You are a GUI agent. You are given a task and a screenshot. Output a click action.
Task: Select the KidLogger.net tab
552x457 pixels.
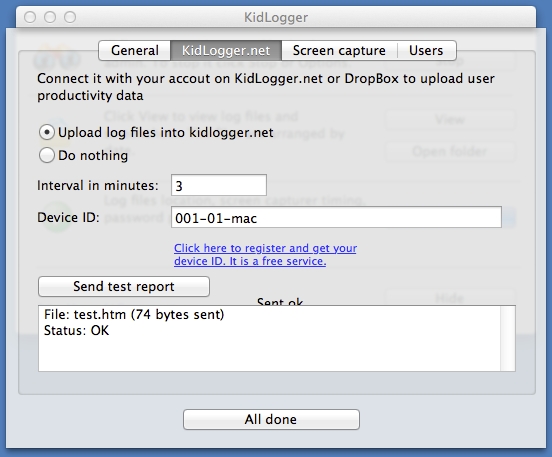(226, 50)
